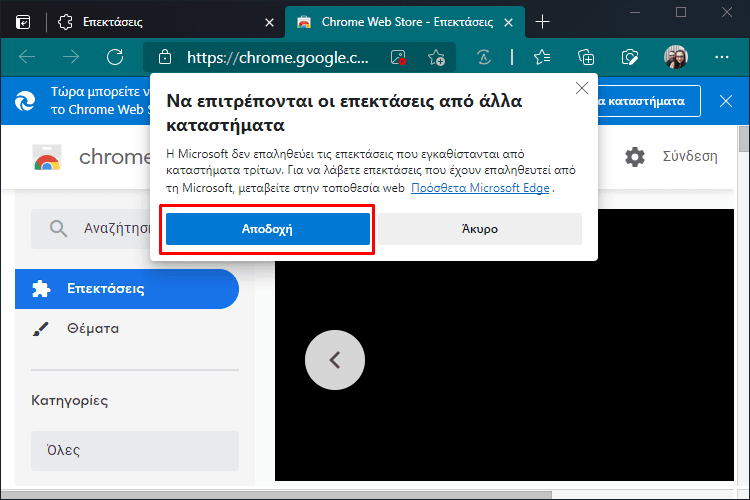Viewport: 750px width, 500px height.
Task: Click the Αποδοχή button in the dialog
Action: [x=267, y=229]
